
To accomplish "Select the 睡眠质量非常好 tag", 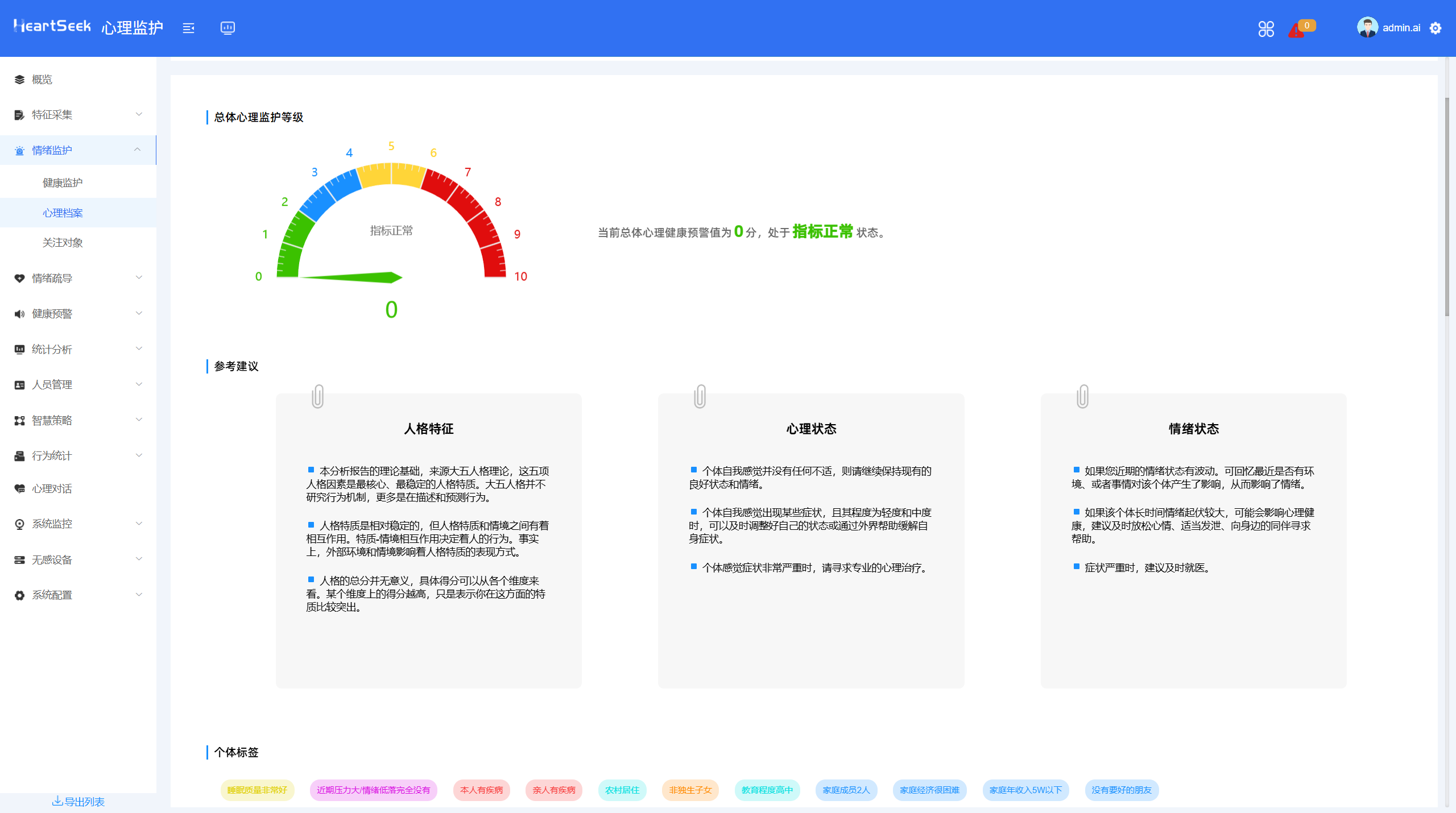I will point(257,790).
